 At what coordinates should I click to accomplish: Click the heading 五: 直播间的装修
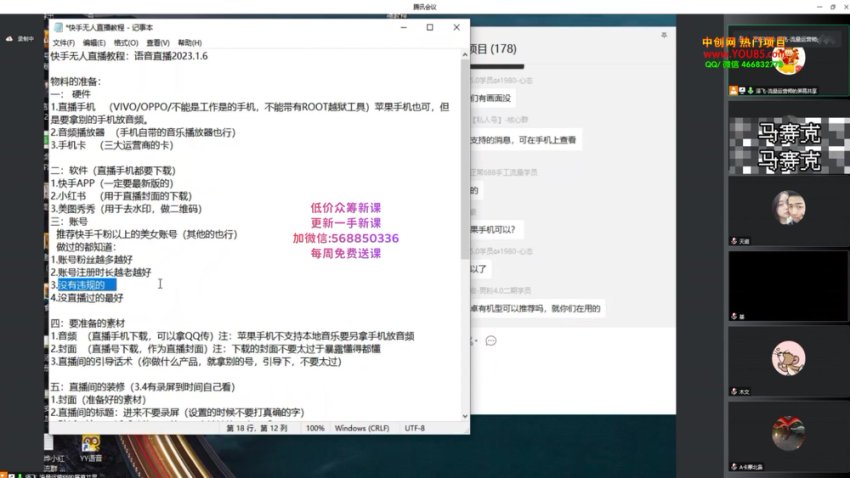(x=143, y=387)
